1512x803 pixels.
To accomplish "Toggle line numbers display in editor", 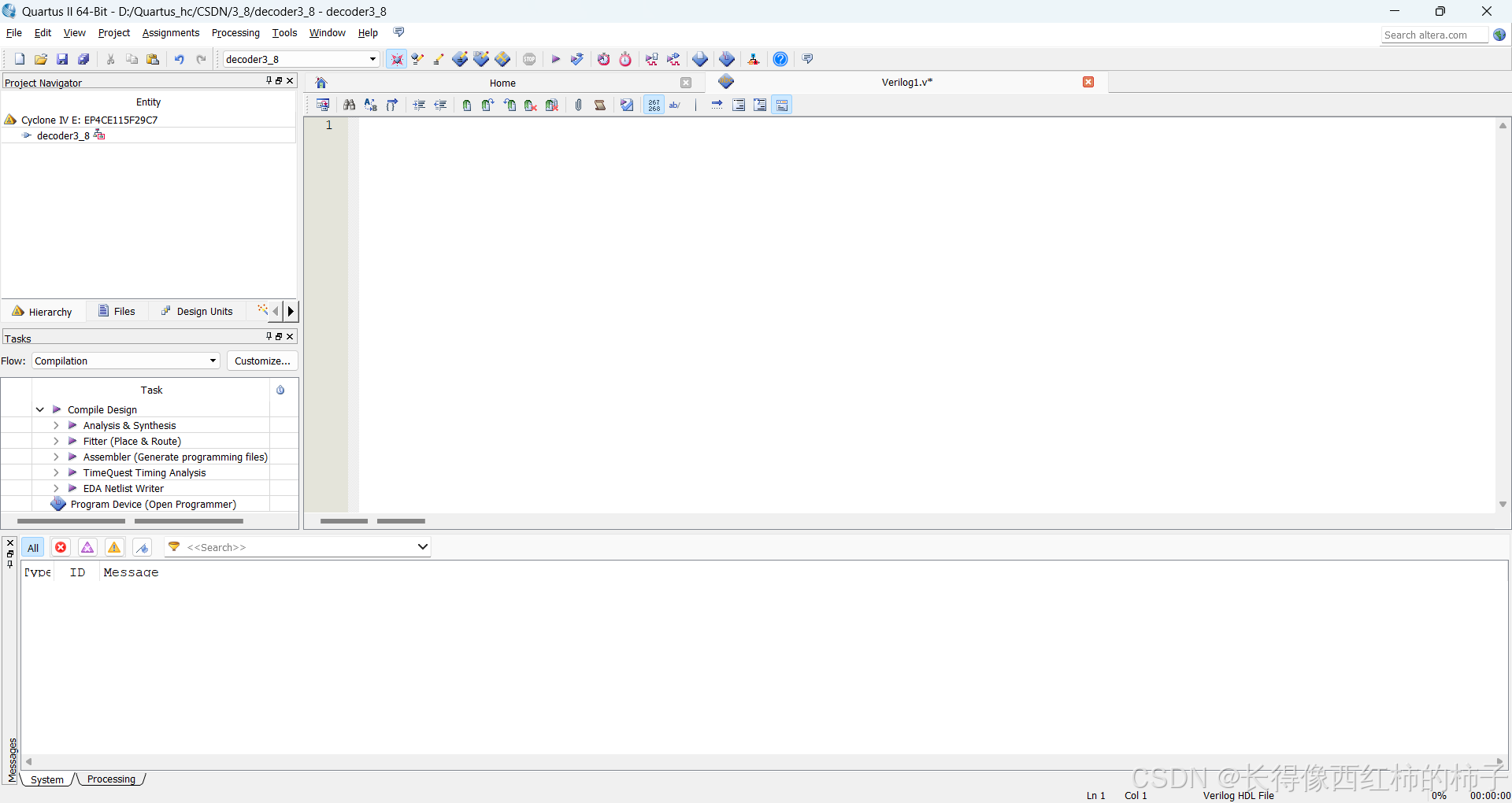I will (654, 105).
